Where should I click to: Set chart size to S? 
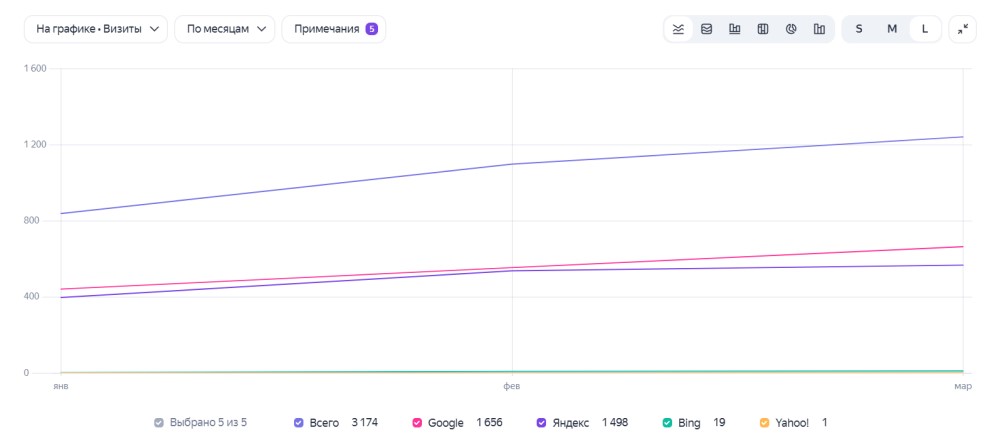point(859,29)
